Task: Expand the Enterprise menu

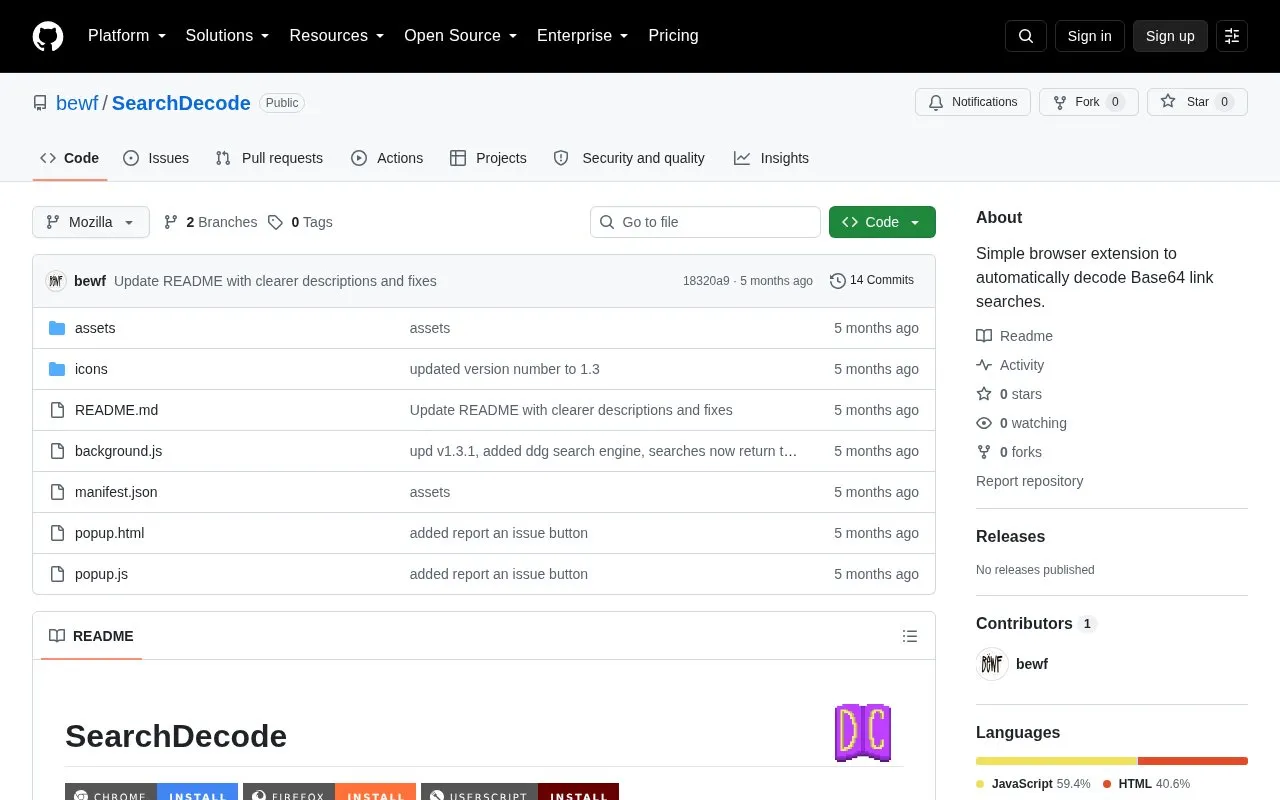Action: click(583, 36)
